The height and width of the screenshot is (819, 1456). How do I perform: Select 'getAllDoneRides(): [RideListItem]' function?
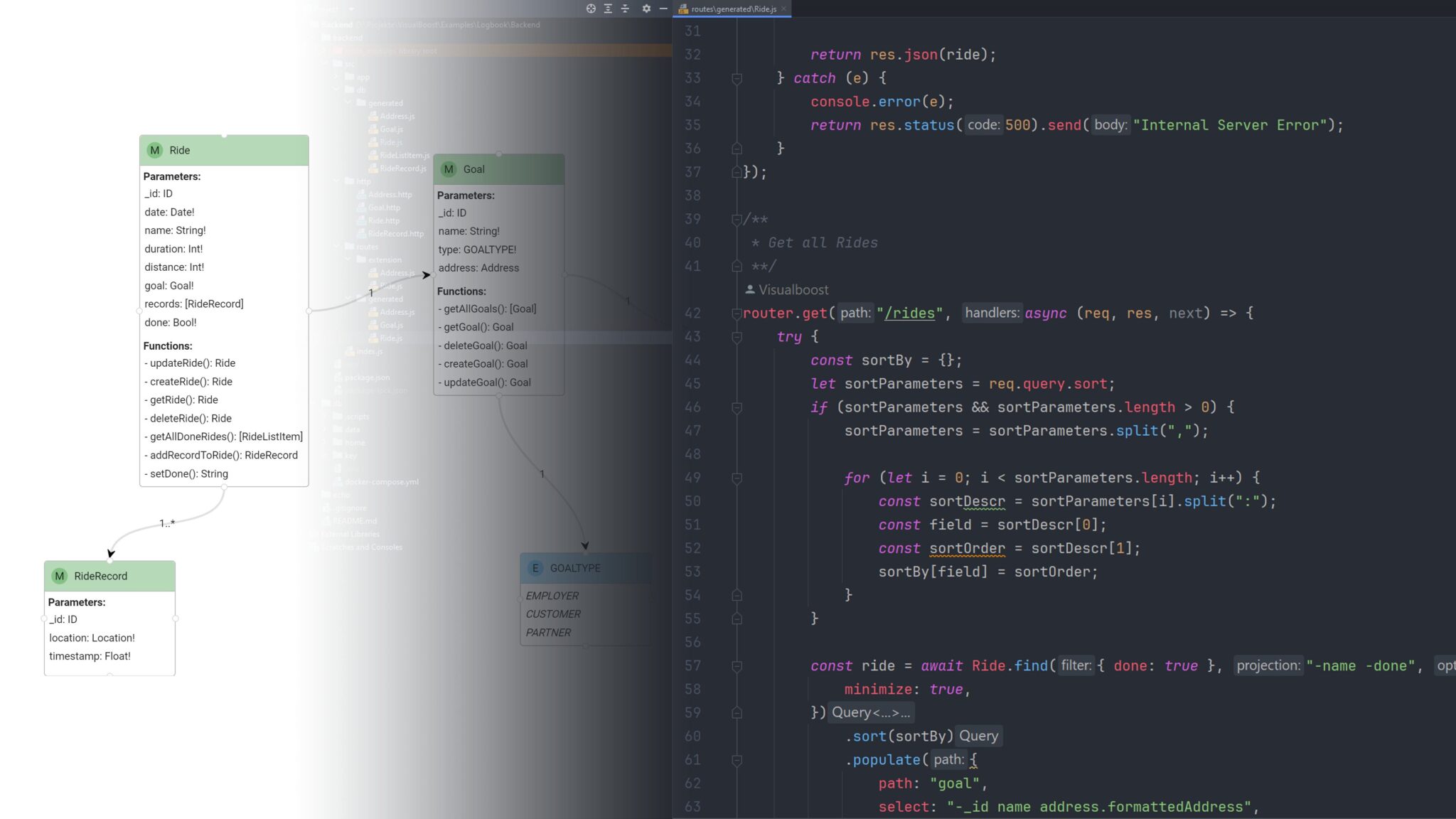point(223,437)
